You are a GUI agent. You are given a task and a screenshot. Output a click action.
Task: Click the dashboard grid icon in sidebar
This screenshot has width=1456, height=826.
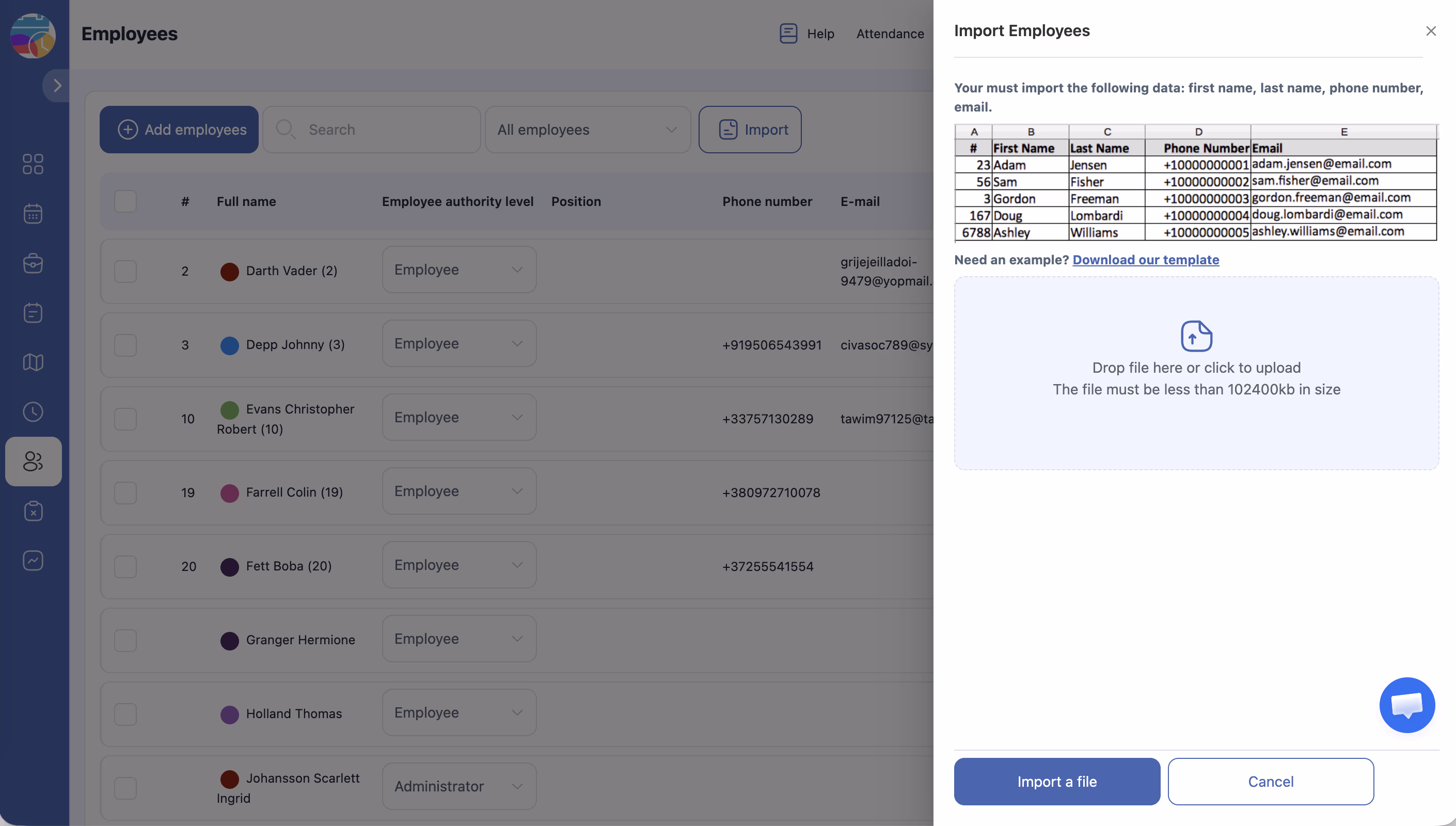33,165
